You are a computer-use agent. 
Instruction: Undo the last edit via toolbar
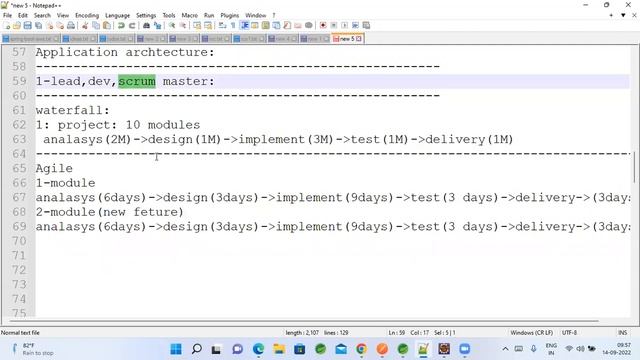121,26
